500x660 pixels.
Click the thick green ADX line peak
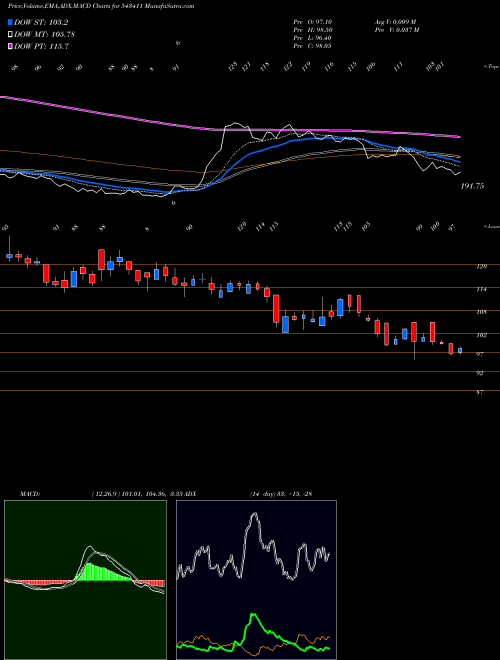pyautogui.click(x=253, y=616)
